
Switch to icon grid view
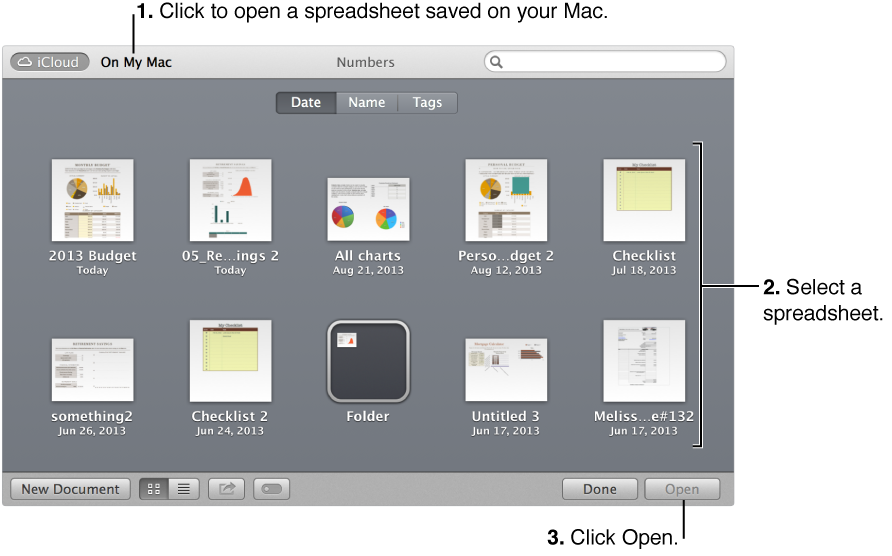(154, 489)
